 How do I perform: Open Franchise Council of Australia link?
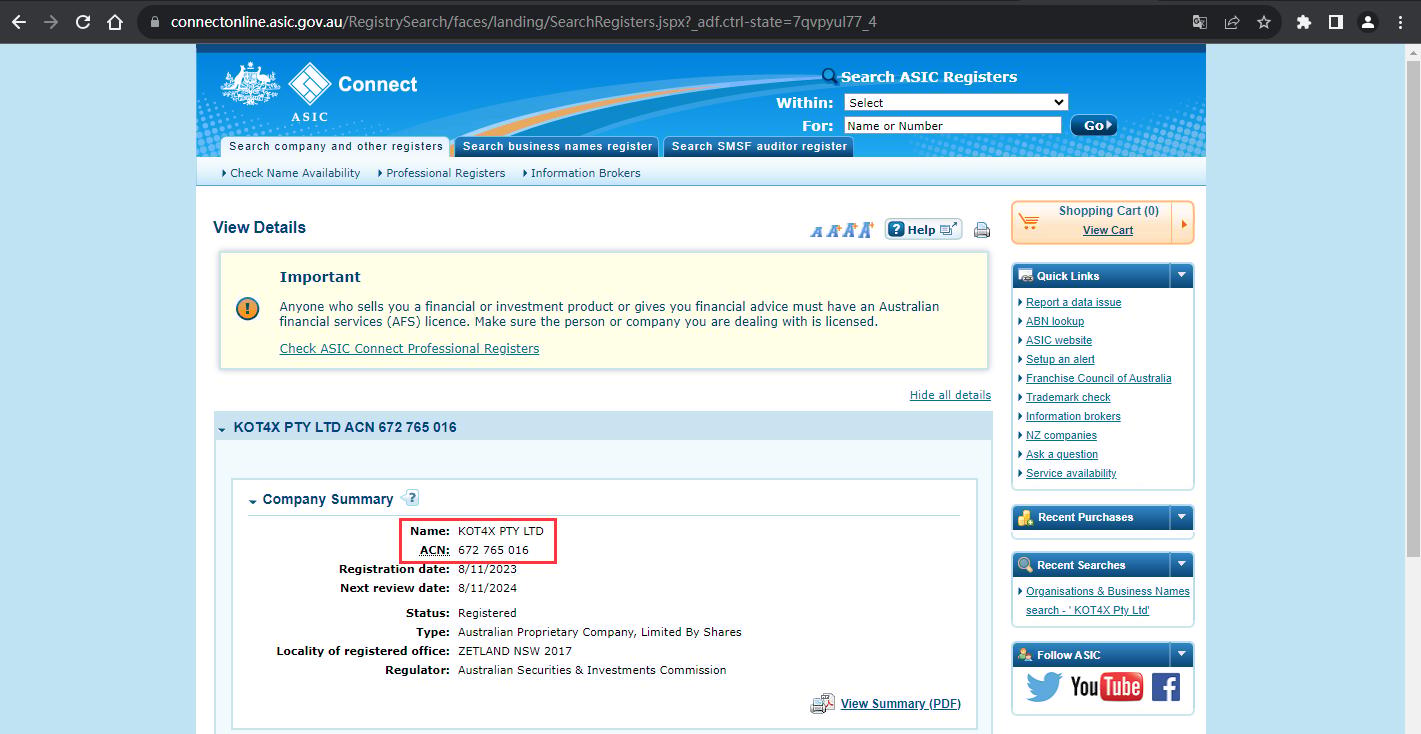[x=1098, y=378]
